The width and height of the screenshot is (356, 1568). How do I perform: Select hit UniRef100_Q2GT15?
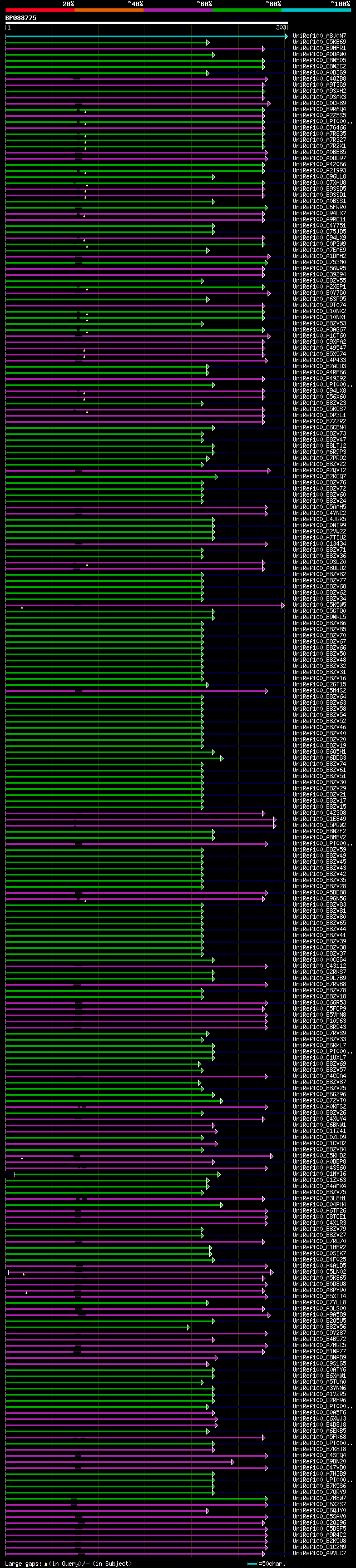point(319,684)
